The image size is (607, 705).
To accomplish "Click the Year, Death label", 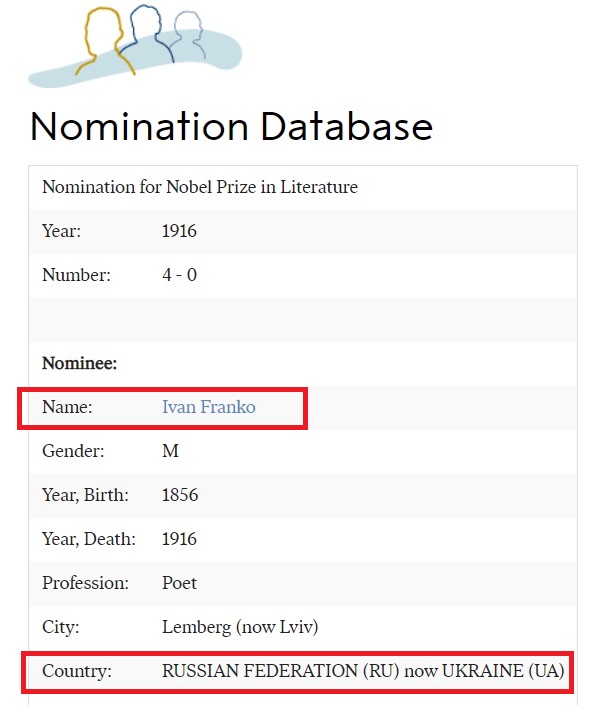I will 88,539.
